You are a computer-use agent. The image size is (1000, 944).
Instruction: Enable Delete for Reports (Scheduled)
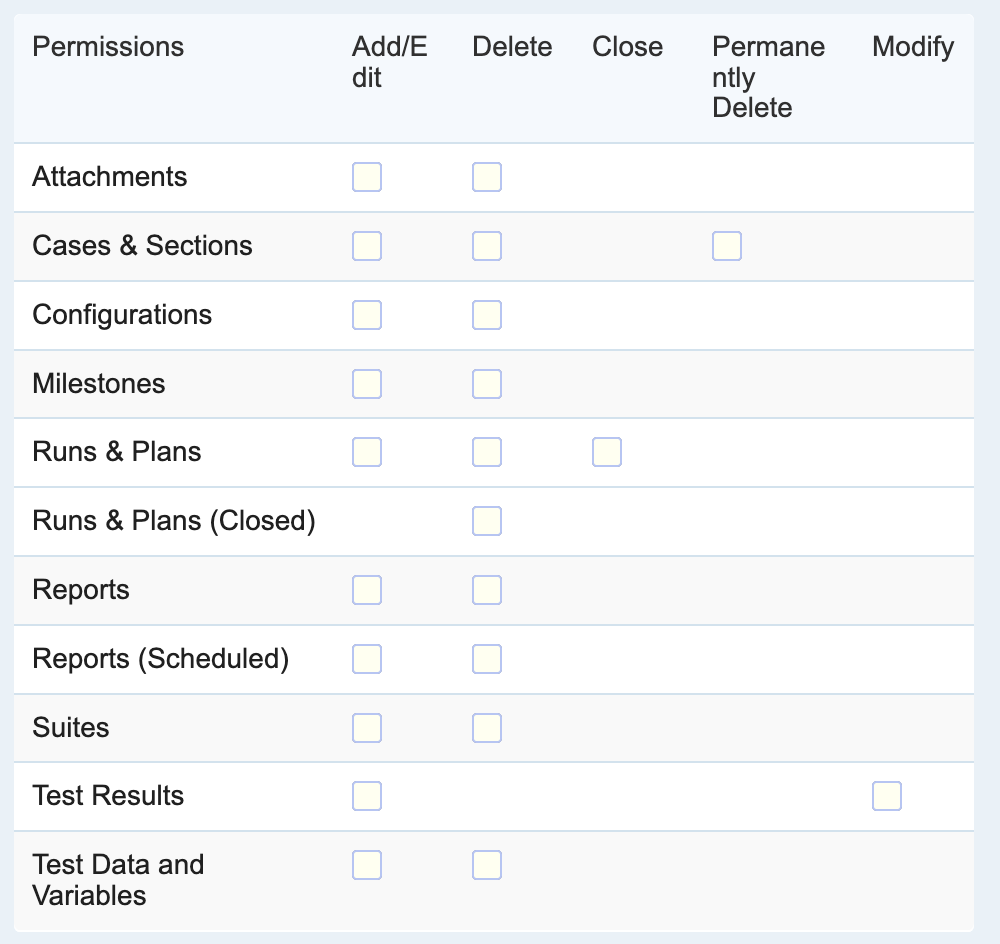tap(487, 659)
